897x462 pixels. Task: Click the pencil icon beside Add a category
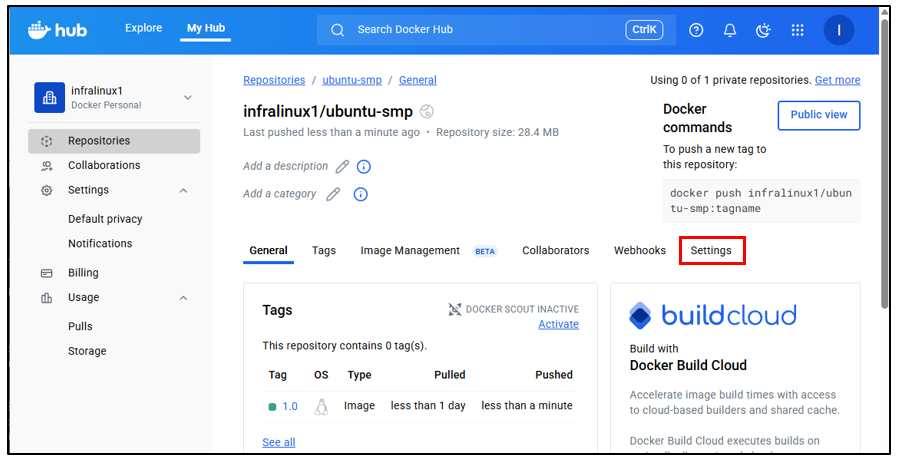tap(333, 195)
